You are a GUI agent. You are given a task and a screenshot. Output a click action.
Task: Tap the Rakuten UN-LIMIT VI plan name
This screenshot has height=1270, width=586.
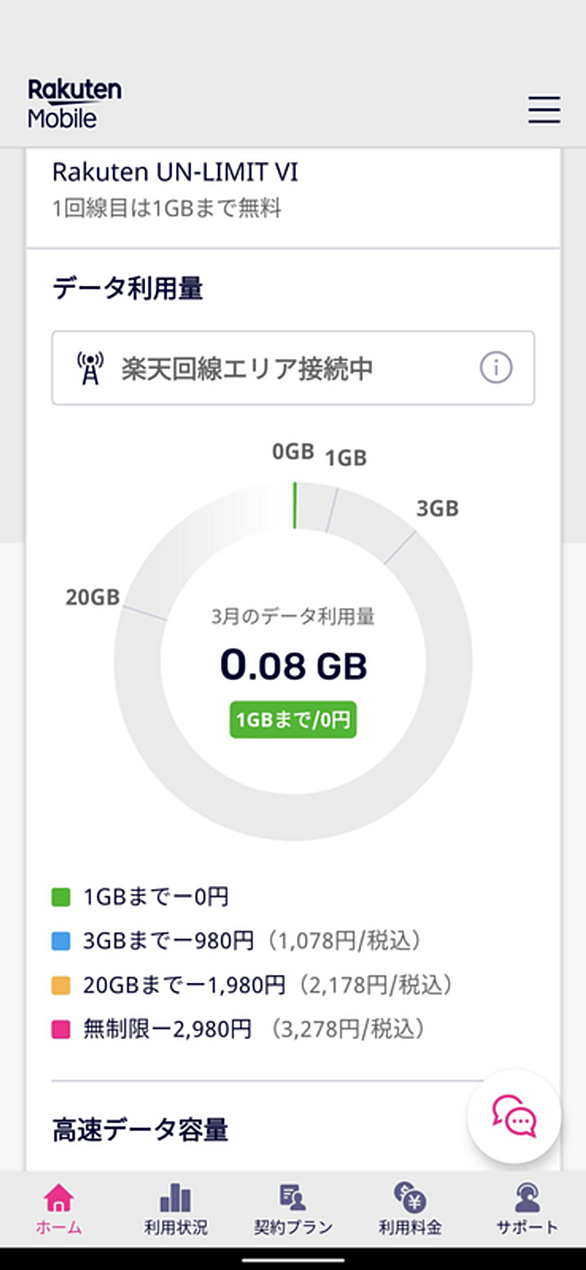pyautogui.click(x=175, y=173)
